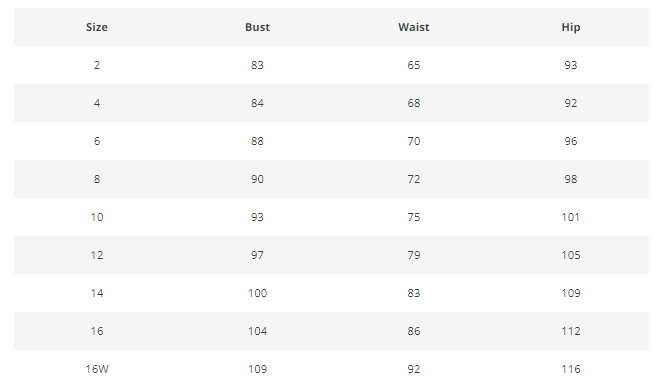Click bust value 104 for size 16
The width and height of the screenshot is (653, 381).
pyautogui.click(x=257, y=331)
